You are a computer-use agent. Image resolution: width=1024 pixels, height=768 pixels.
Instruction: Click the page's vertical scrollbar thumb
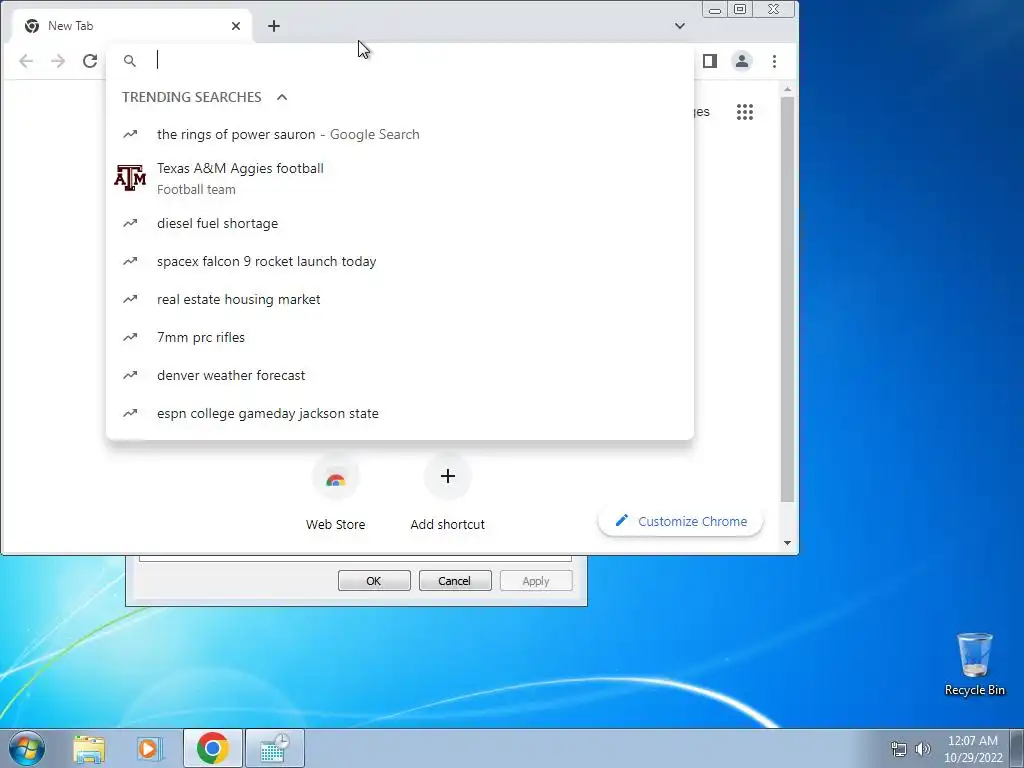(788, 299)
